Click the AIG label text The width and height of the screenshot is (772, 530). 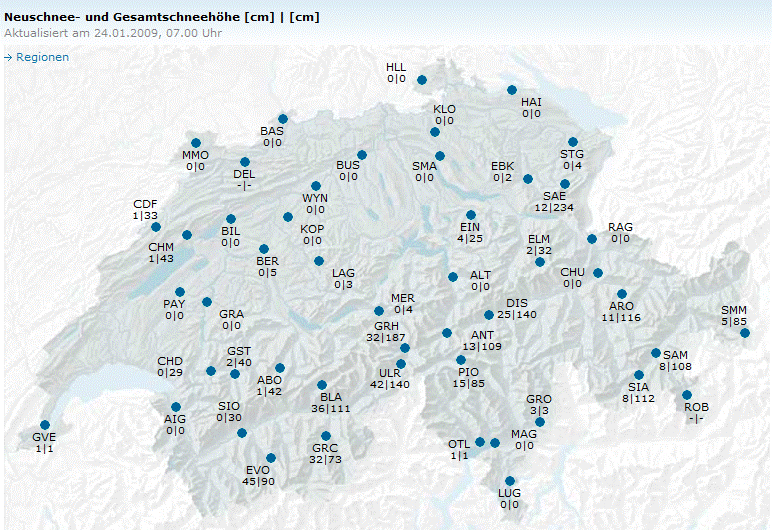tap(175, 419)
